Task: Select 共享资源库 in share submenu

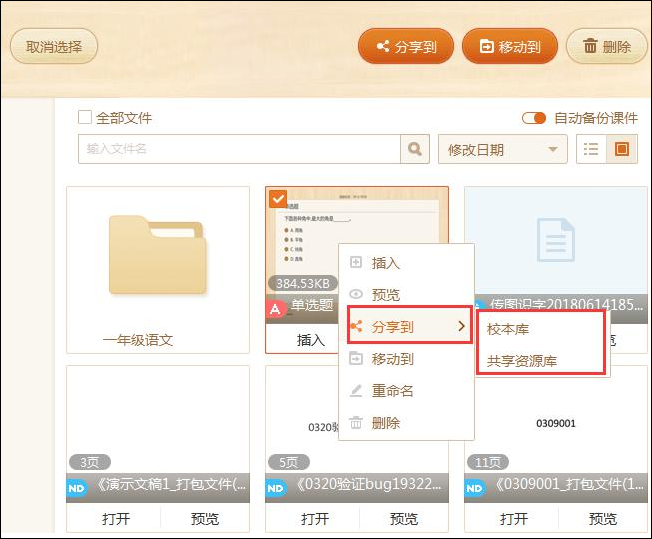Action: tap(521, 360)
